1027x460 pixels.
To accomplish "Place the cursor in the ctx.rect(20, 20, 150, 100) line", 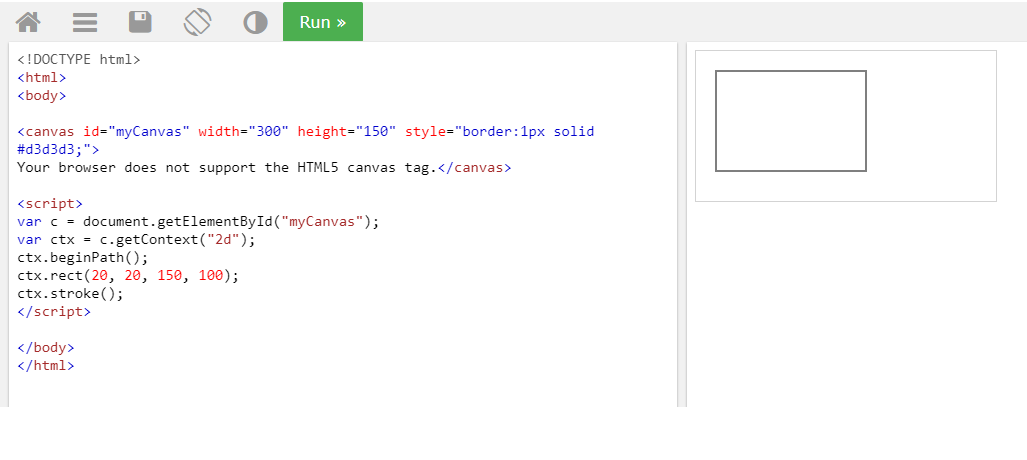I will point(128,275).
